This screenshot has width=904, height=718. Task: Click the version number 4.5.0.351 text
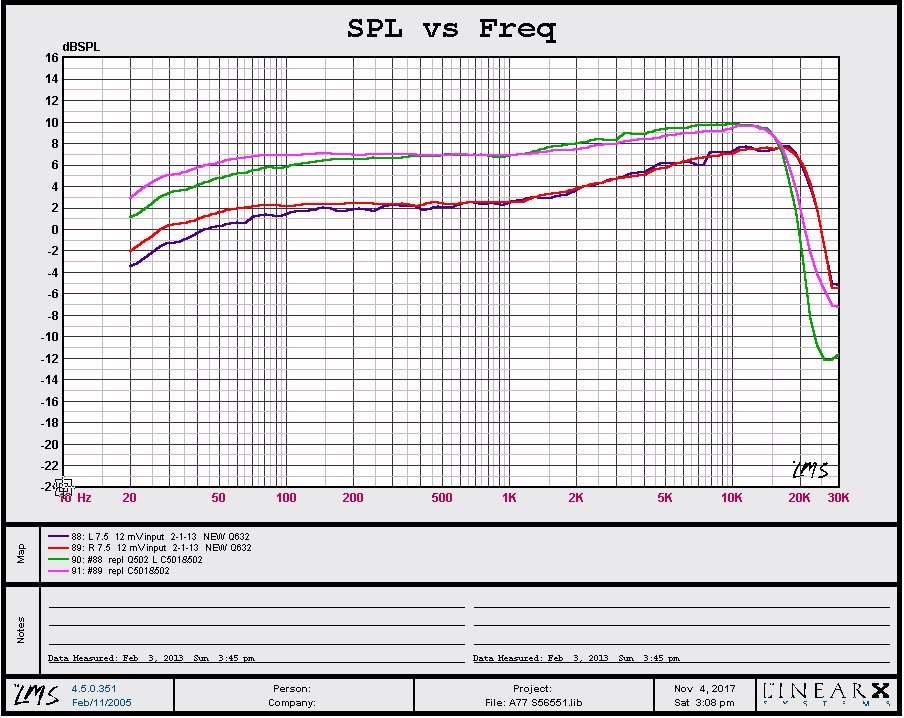point(95,688)
